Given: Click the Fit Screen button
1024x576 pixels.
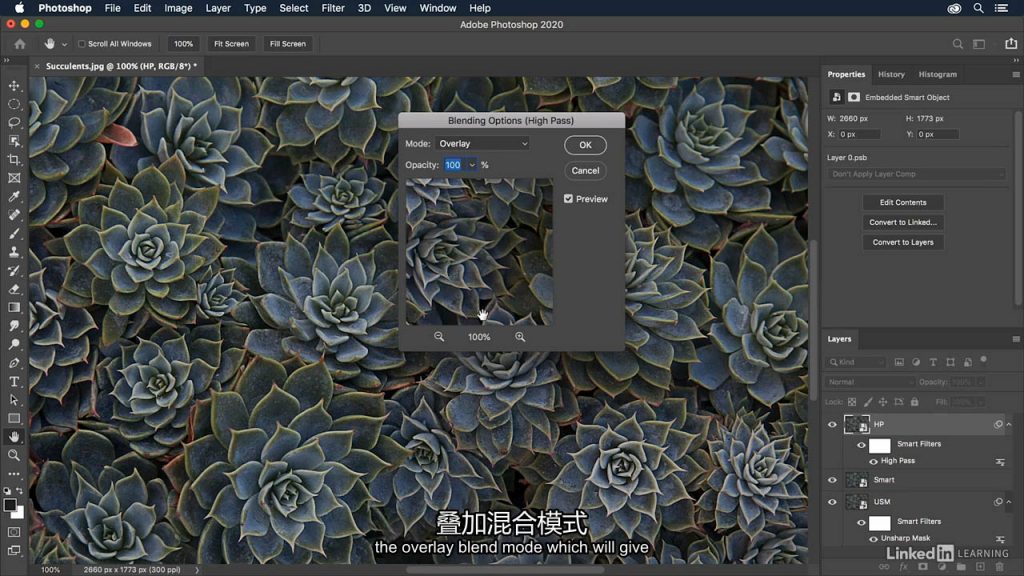Looking at the screenshot, I should point(231,44).
